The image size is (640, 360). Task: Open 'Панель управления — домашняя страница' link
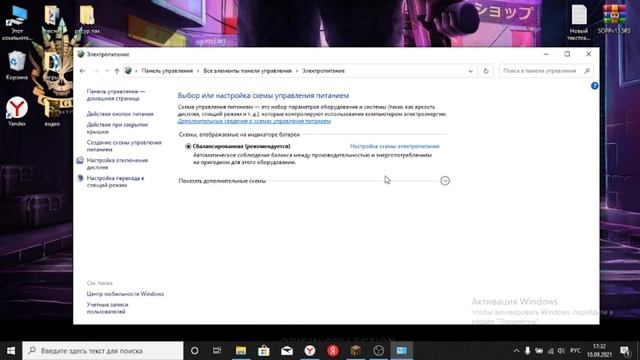(116, 95)
